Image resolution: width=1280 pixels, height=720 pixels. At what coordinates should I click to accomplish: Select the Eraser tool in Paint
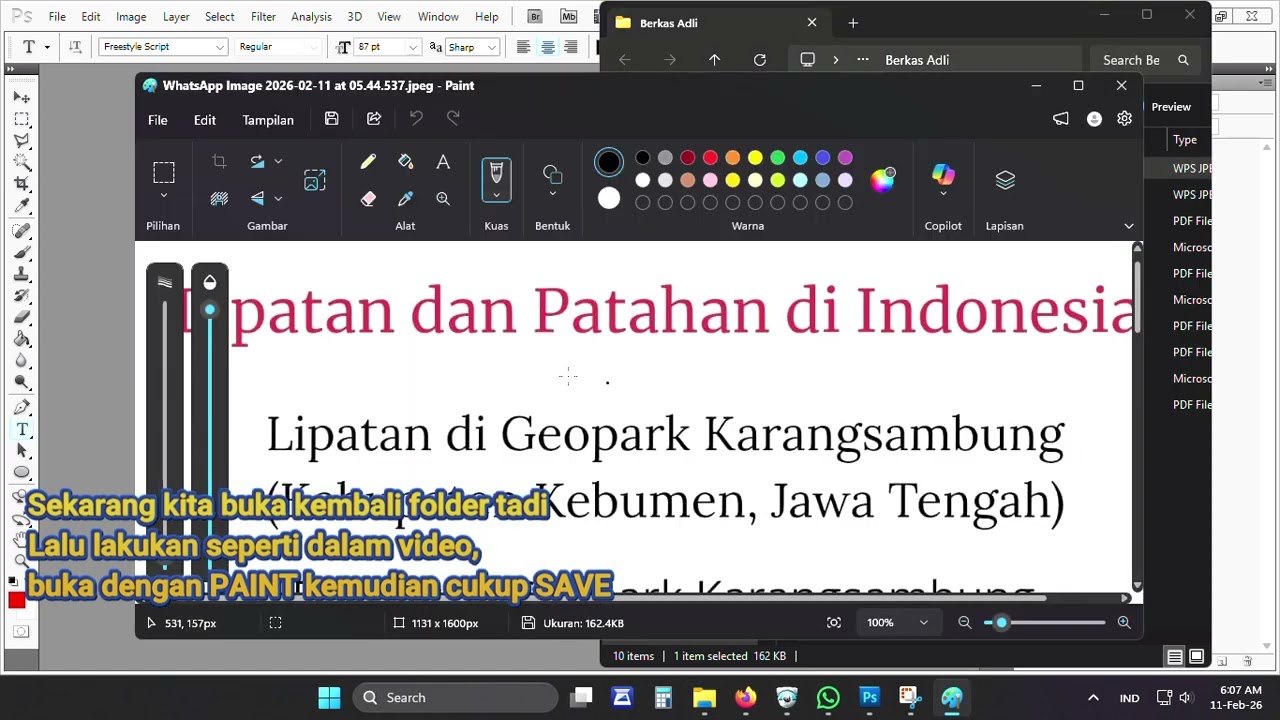pyautogui.click(x=368, y=199)
